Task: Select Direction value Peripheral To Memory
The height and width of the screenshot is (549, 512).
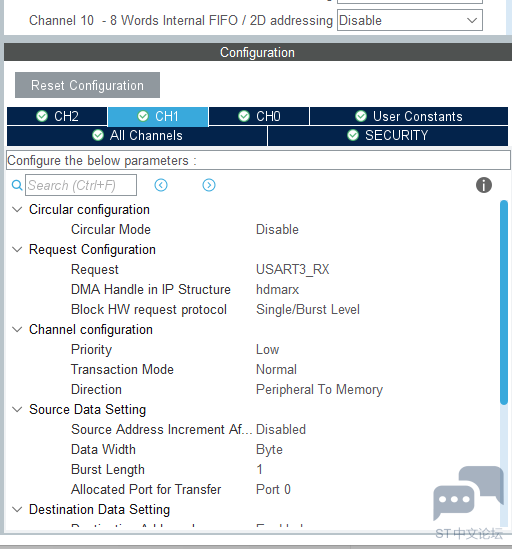Action: 319,390
